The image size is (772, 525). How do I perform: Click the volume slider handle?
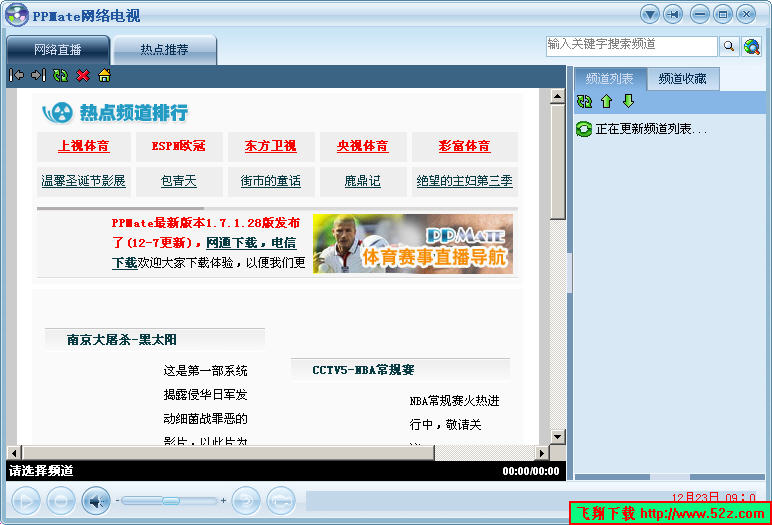pos(171,501)
